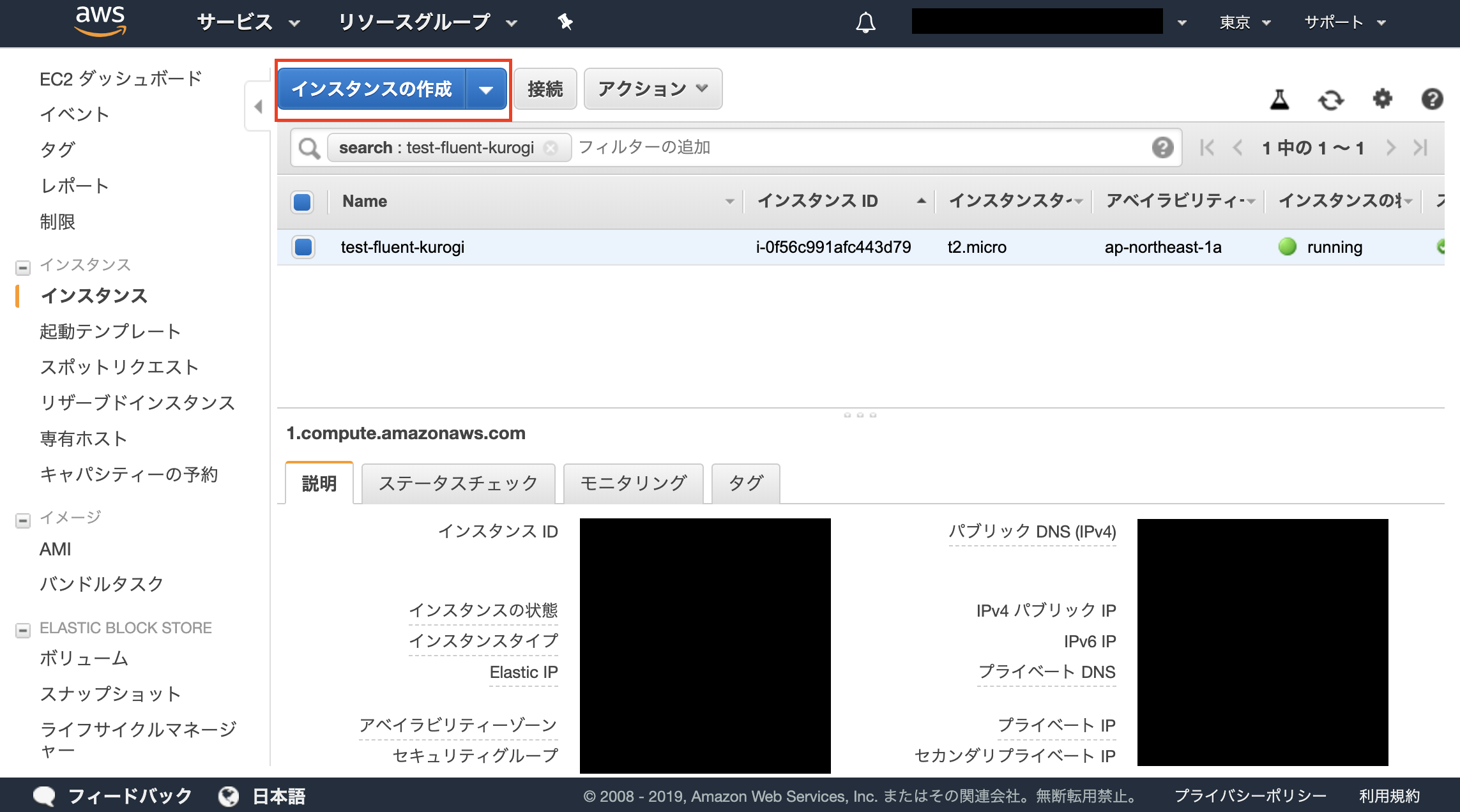1460x812 pixels.
Task: Open the インスタンスの作成 dropdown arrow
Action: 486,89
